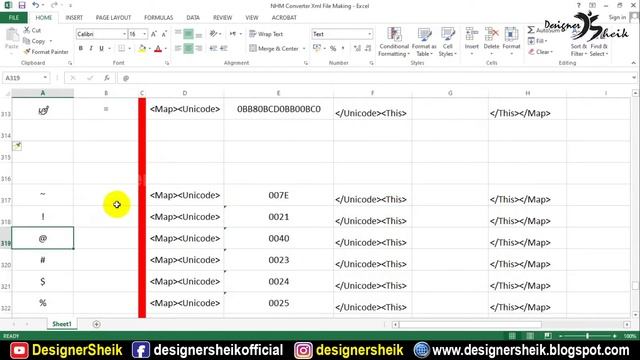This screenshot has width=640, height=360.
Task: Switch to Page Layout view
Action: (530, 336)
